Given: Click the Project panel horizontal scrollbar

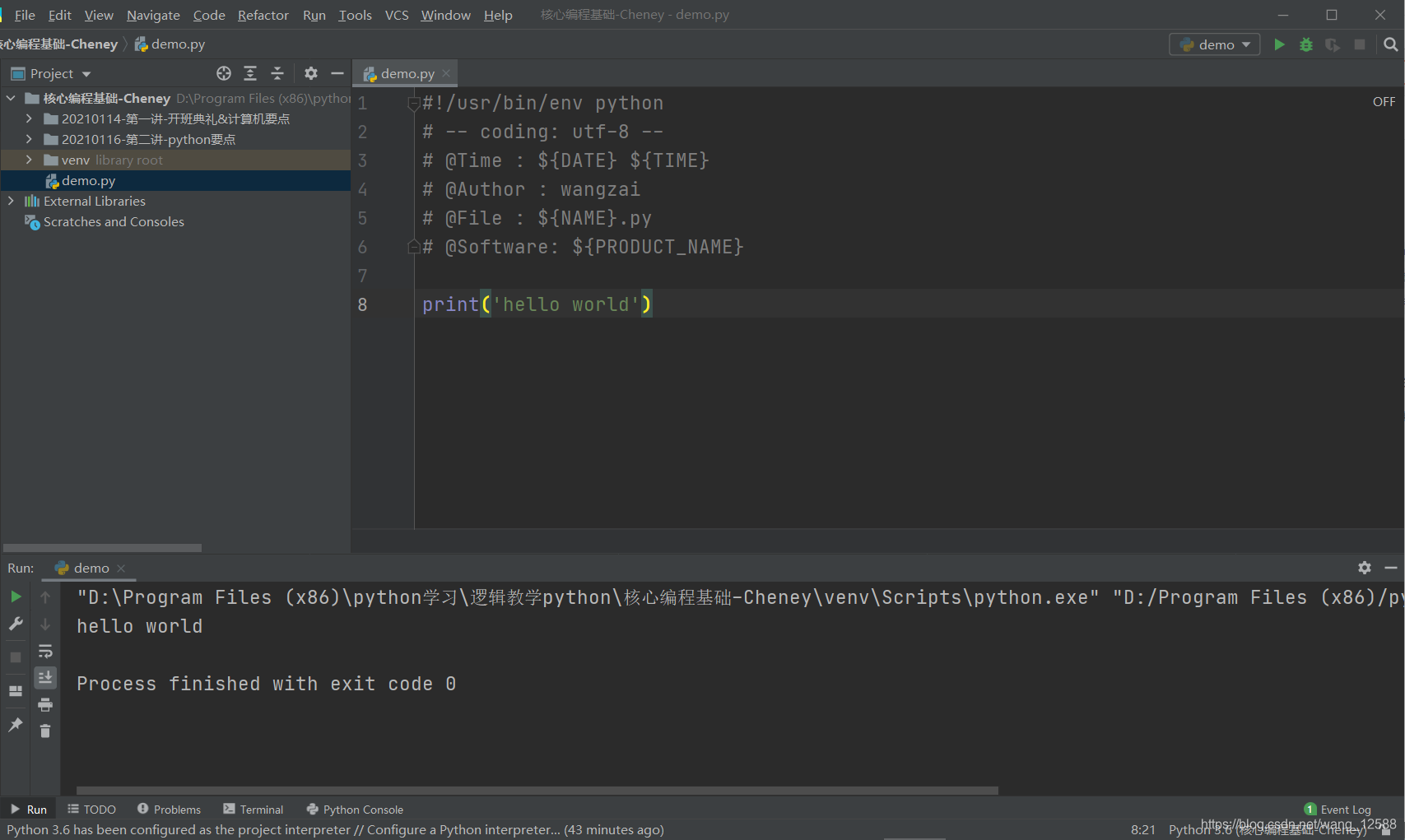Looking at the screenshot, I should [x=102, y=547].
